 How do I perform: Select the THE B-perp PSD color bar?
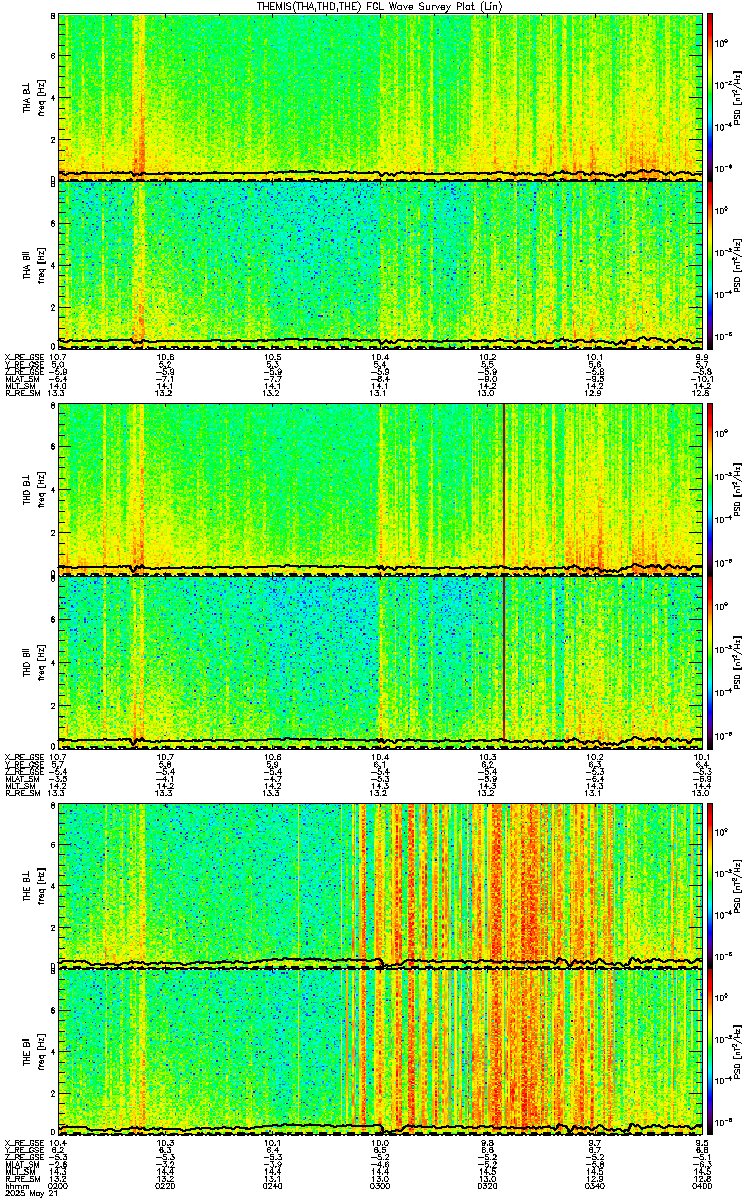pyautogui.click(x=711, y=885)
